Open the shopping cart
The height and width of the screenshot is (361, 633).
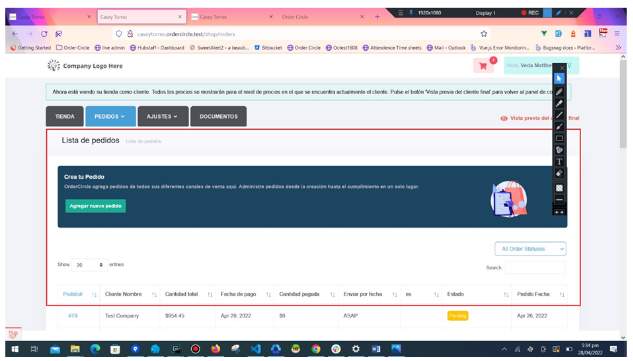(x=483, y=66)
